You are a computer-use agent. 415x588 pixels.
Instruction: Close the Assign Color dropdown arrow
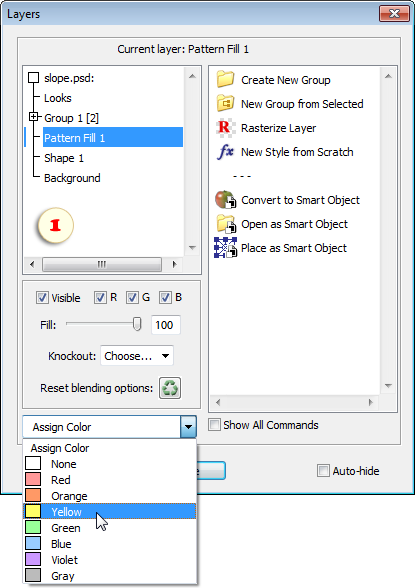coord(188,426)
